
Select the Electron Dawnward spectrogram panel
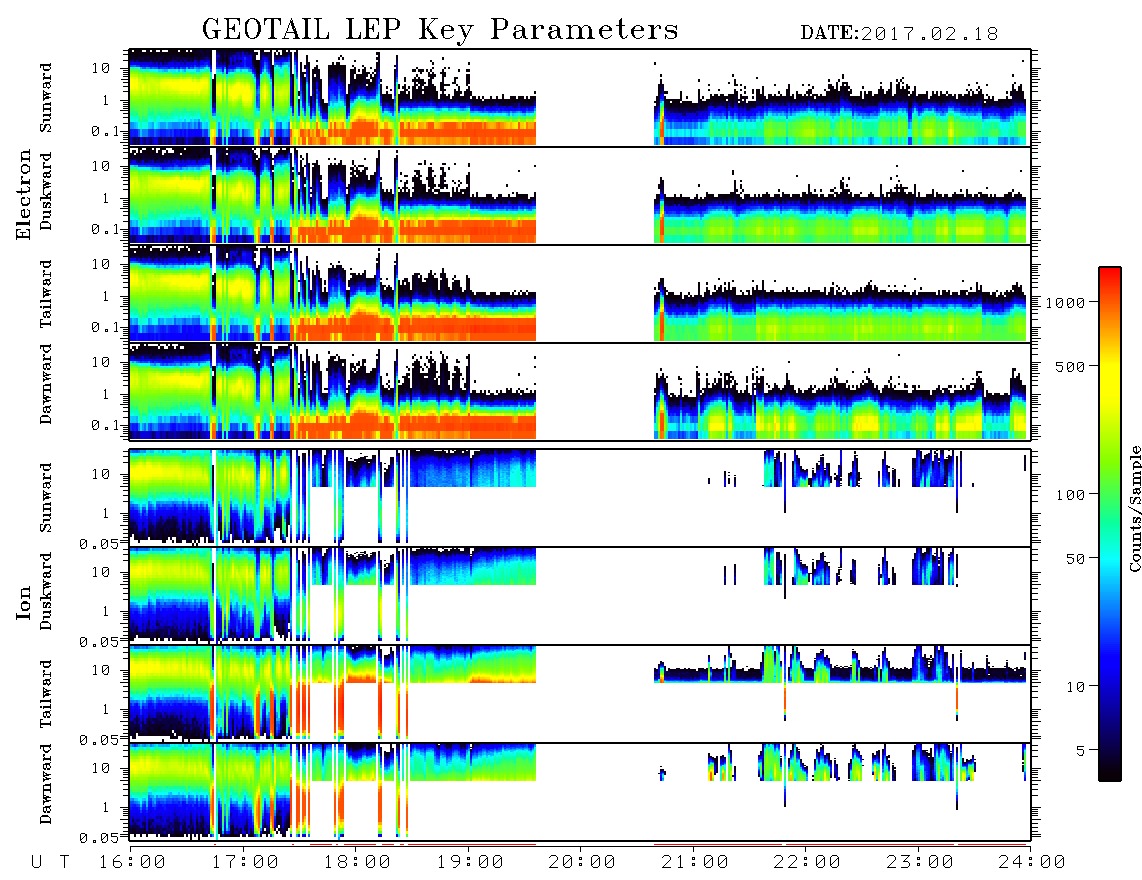(x=580, y=391)
